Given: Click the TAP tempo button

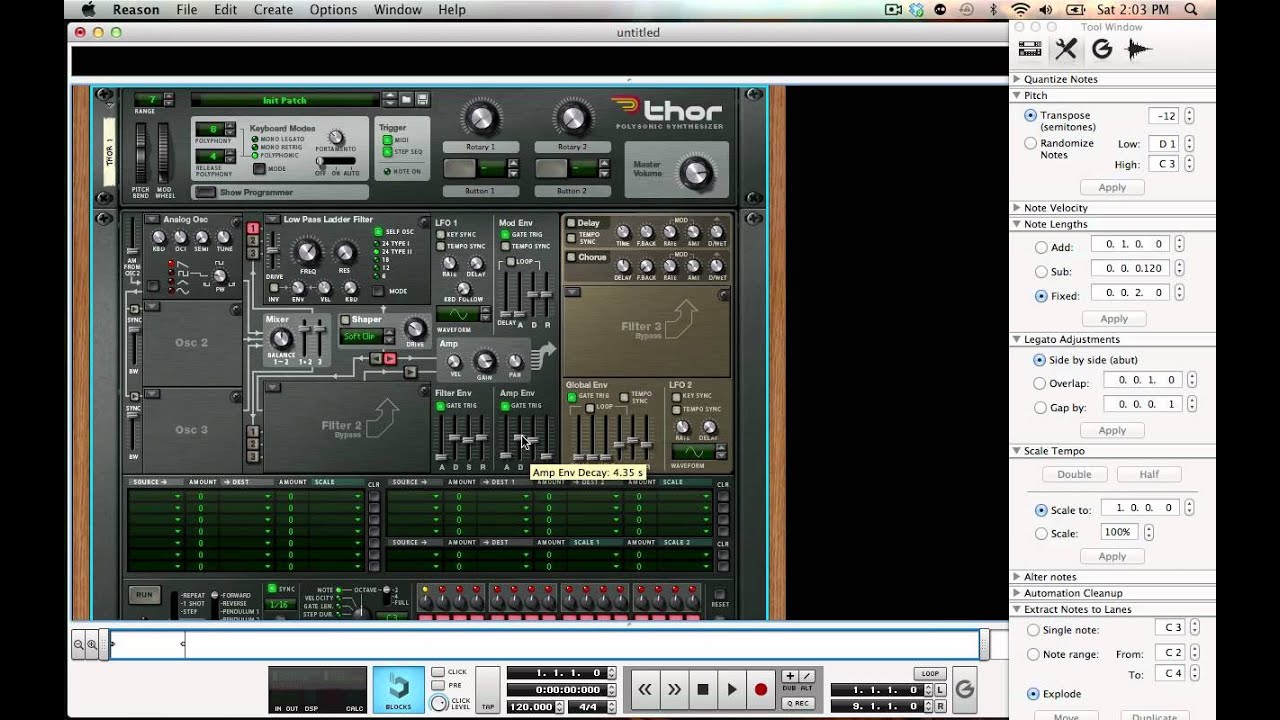Looking at the screenshot, I should point(488,690).
